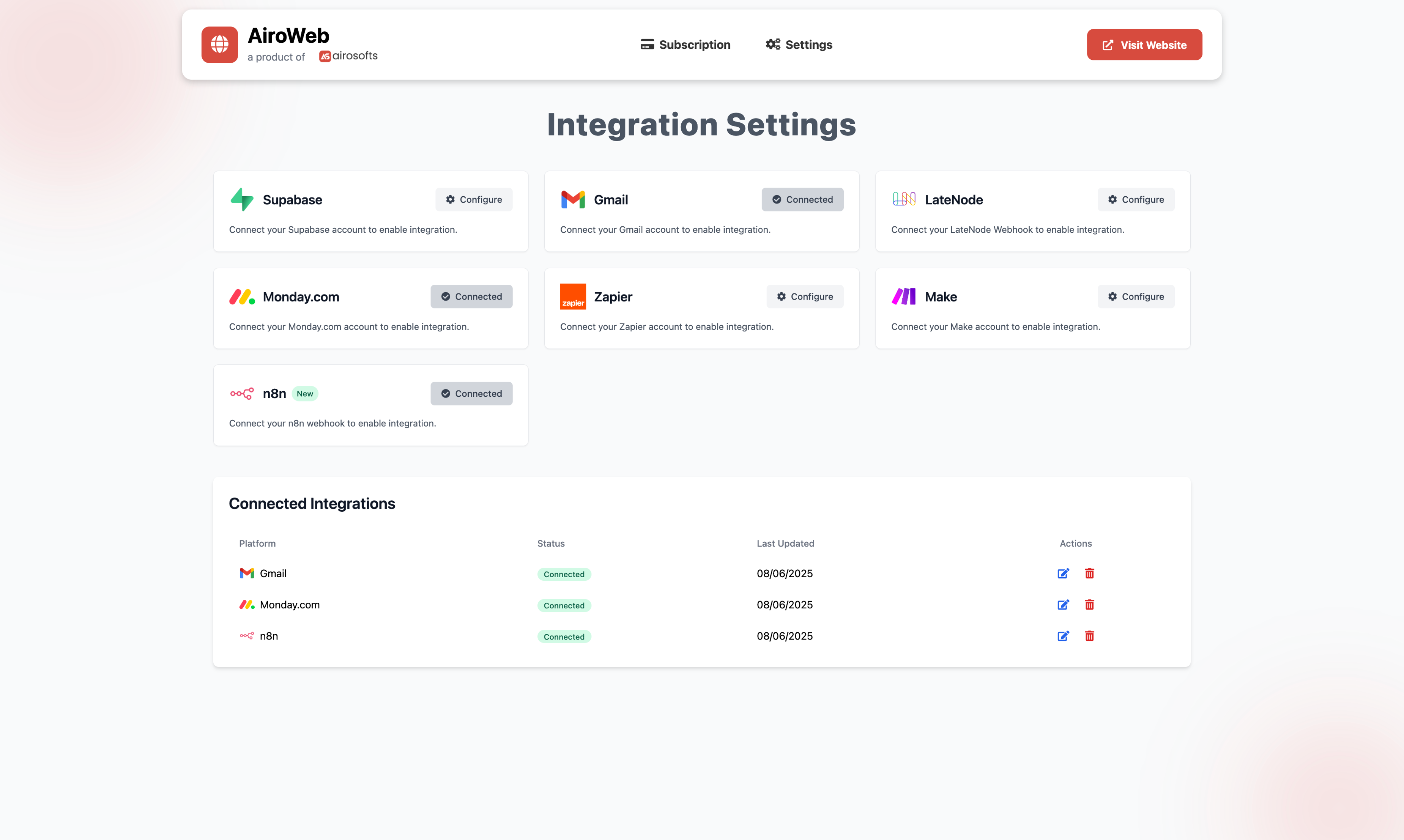This screenshot has height=840, width=1404.
Task: Click the n8n row date 08/06/2025
Action: tap(785, 636)
